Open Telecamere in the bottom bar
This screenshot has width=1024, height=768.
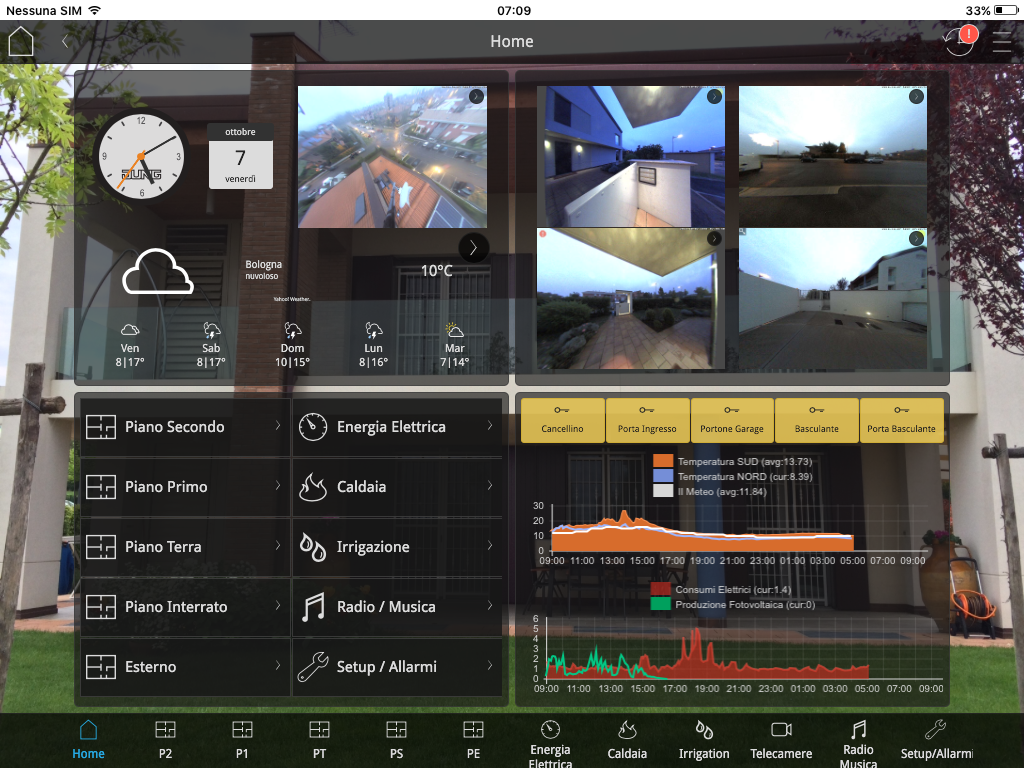(x=781, y=741)
